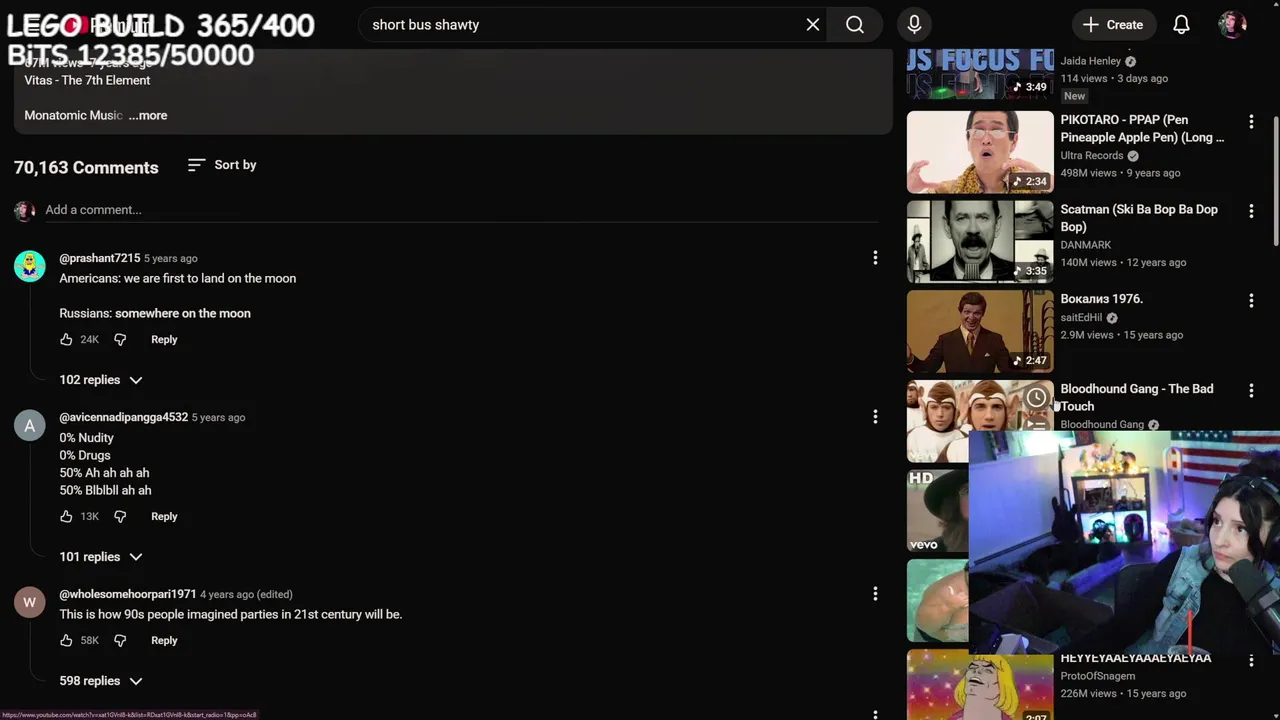Open @avicennadipangga4532 channel link

(x=123, y=417)
